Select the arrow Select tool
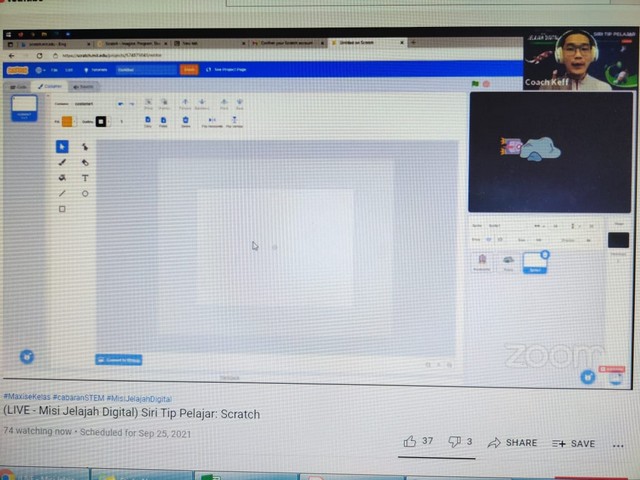 (x=62, y=146)
